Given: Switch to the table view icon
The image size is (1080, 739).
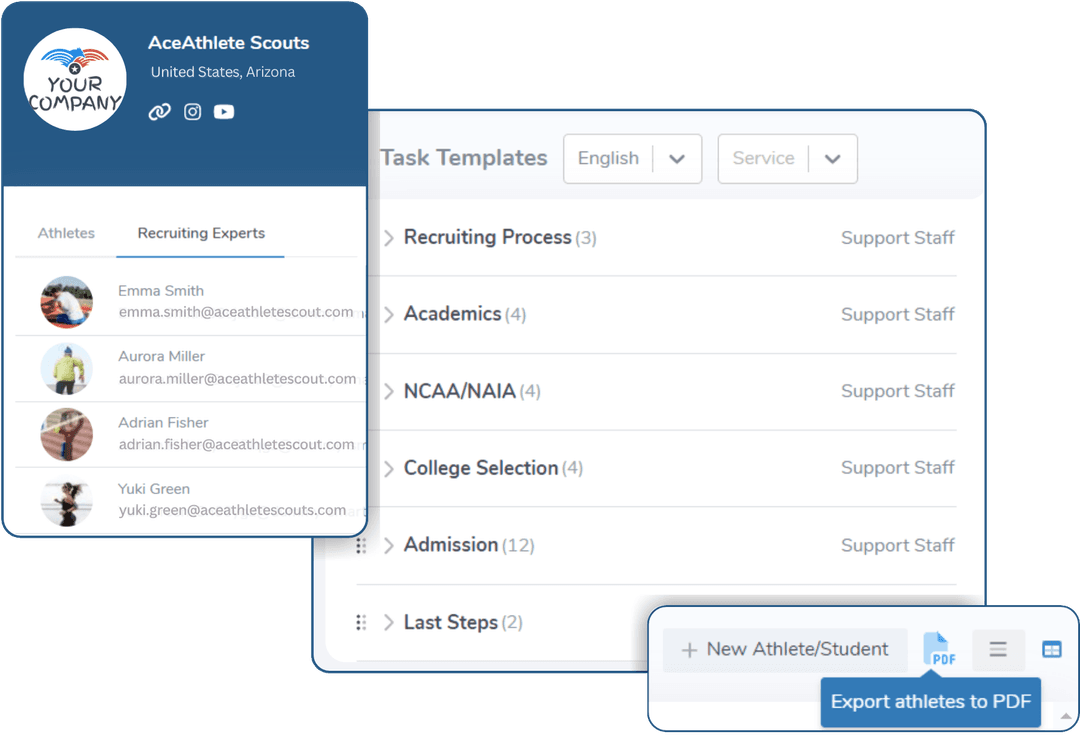Looking at the screenshot, I should [x=1052, y=650].
